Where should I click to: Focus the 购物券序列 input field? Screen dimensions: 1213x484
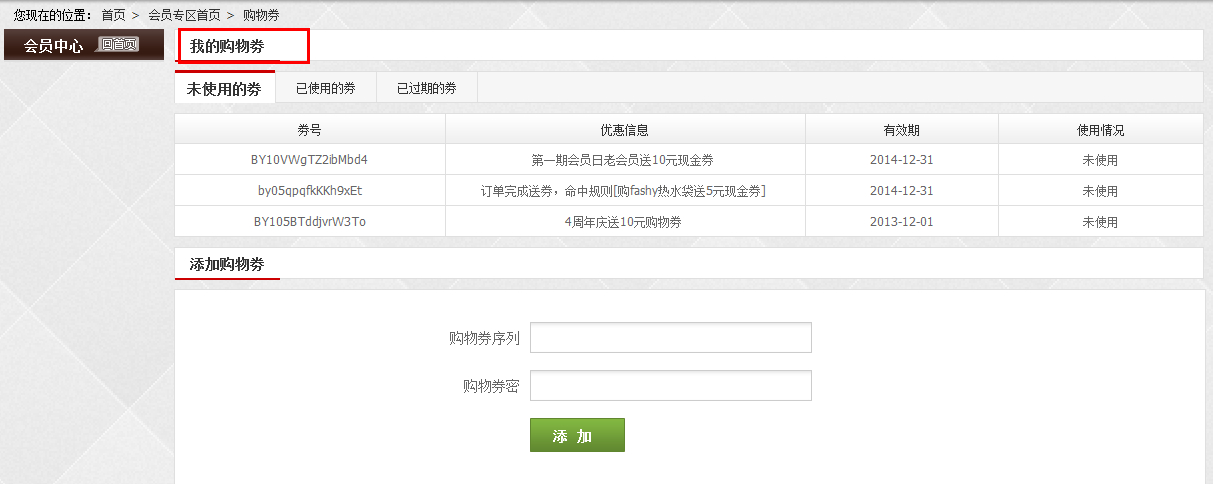670,338
